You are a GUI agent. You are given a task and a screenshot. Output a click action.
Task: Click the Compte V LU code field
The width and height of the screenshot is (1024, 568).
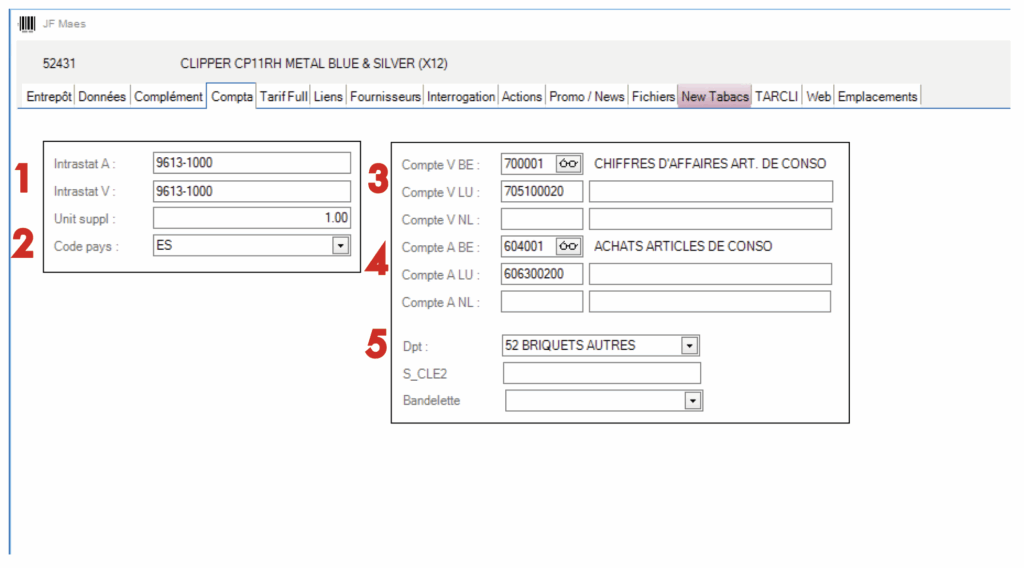click(x=541, y=192)
